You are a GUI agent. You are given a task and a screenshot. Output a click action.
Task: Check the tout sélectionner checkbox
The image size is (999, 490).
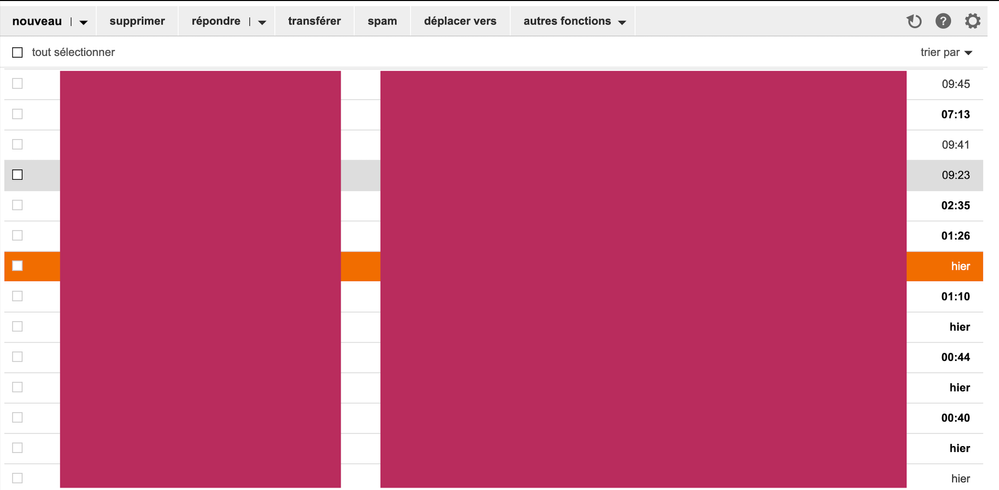point(17,52)
